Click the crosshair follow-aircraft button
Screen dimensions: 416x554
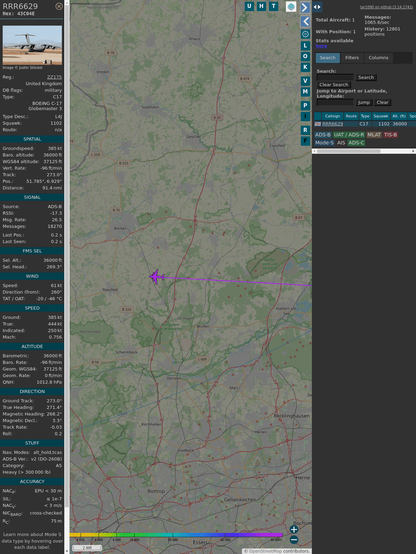[305, 34]
